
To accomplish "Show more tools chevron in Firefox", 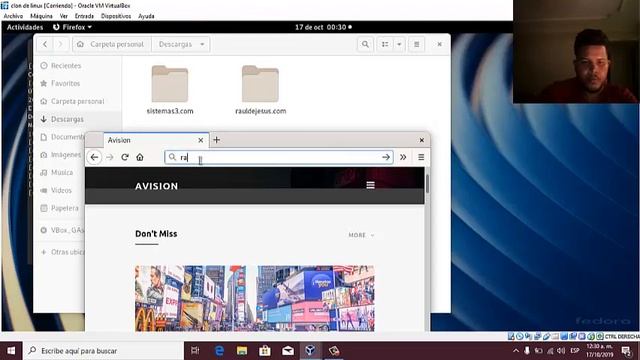I will [403, 157].
